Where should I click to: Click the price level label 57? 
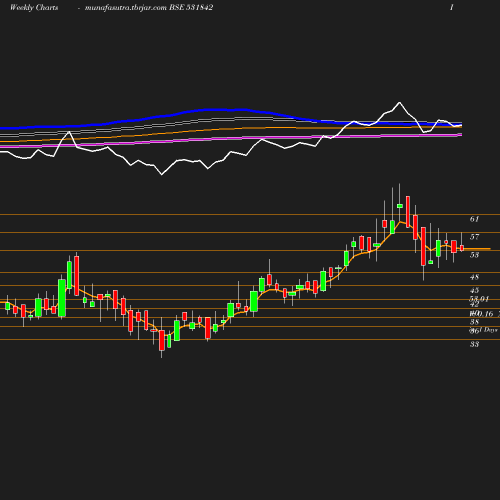[x=474, y=237]
